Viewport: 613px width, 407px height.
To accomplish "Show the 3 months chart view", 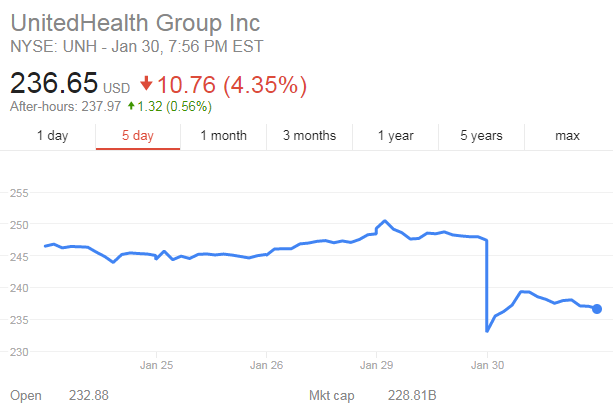I will click(309, 136).
